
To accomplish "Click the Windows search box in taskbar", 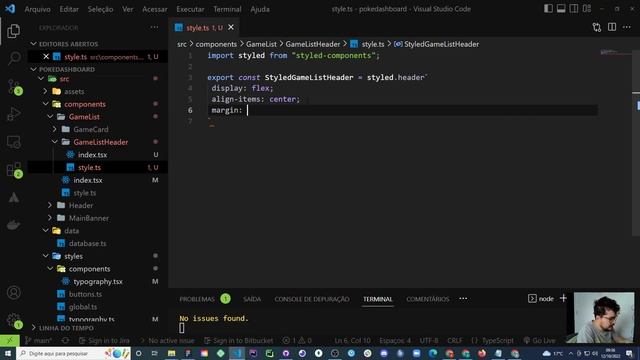I will (74, 353).
